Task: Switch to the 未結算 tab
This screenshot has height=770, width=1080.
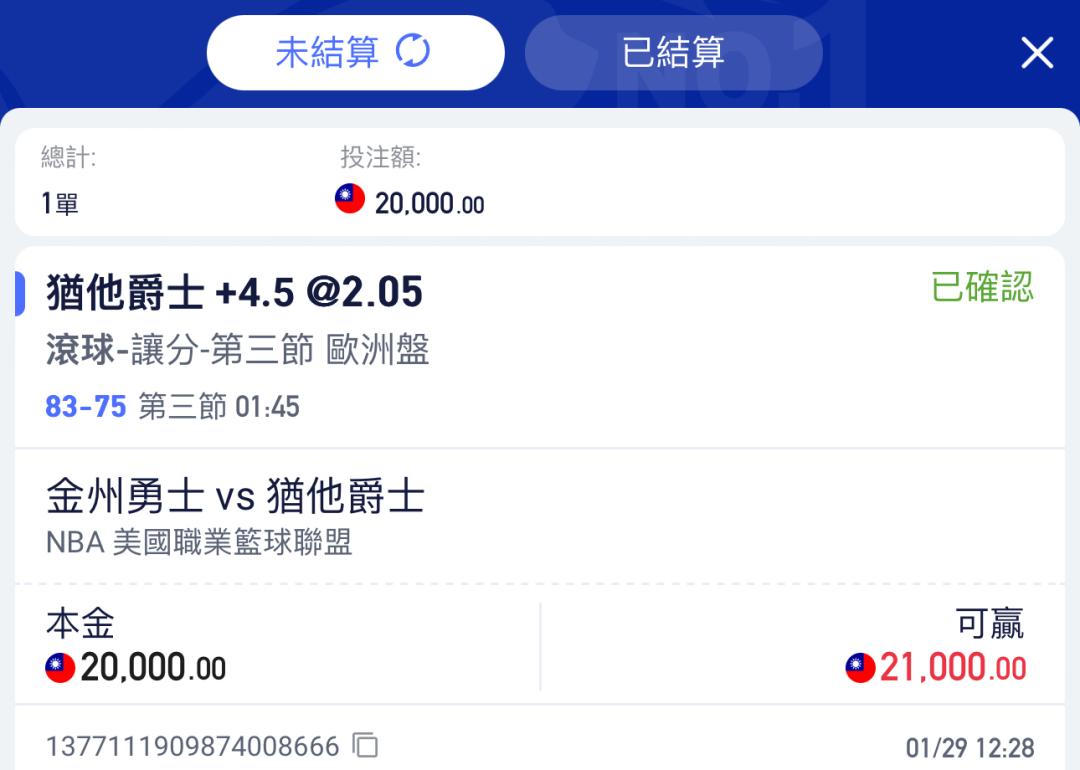Action: [355, 52]
